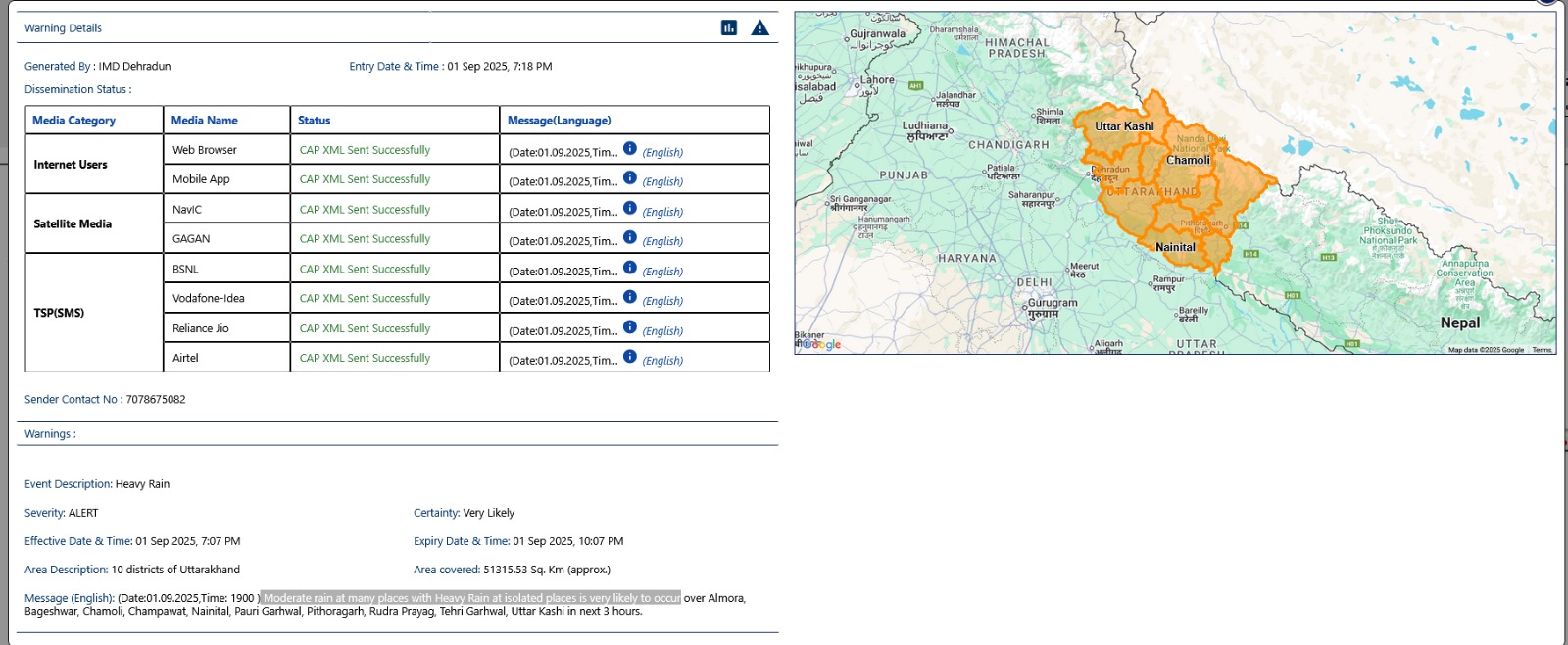This screenshot has width=1568, height=645.
Task: Open the Google logo on the map
Action: point(819,344)
